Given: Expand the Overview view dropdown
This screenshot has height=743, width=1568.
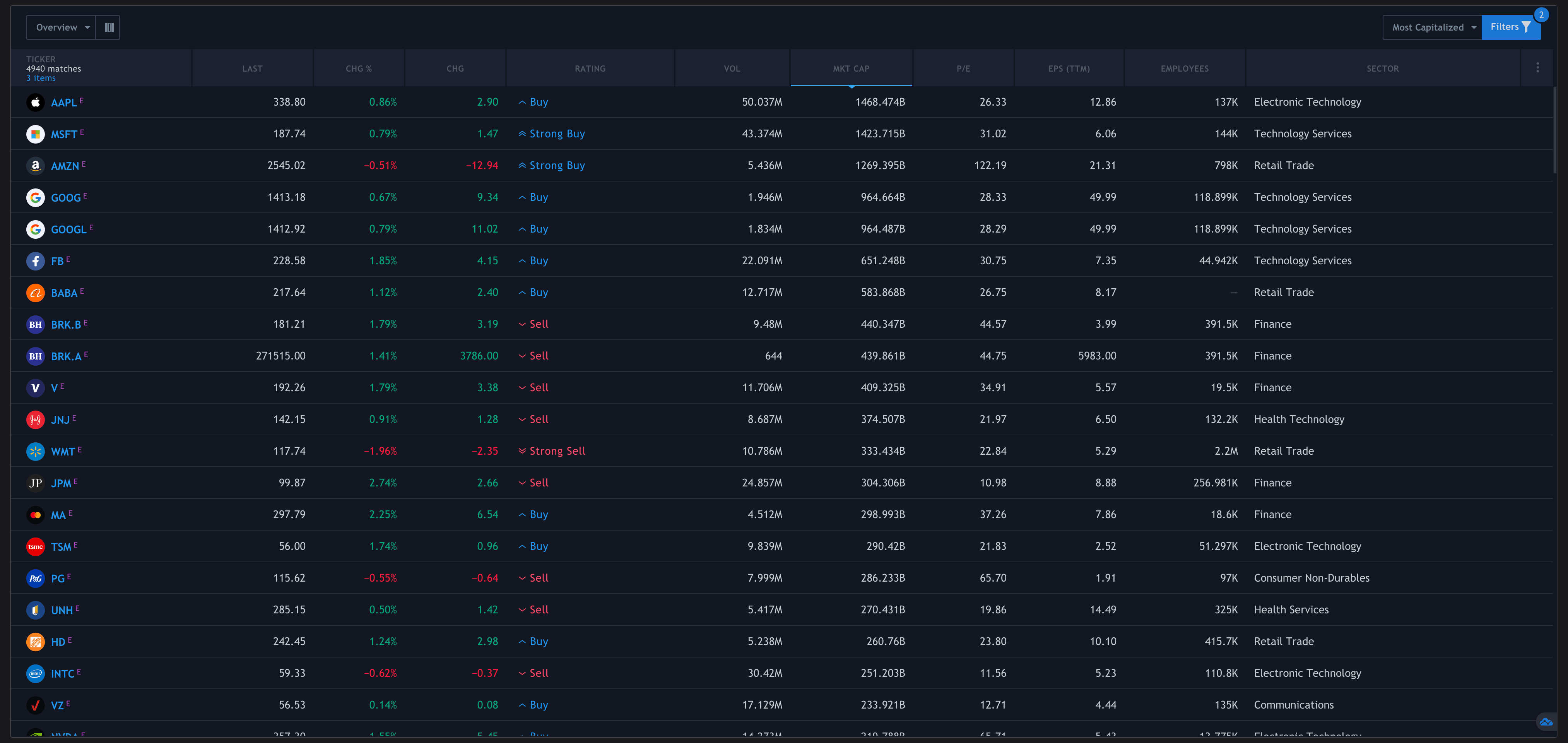Looking at the screenshot, I should pos(62,27).
